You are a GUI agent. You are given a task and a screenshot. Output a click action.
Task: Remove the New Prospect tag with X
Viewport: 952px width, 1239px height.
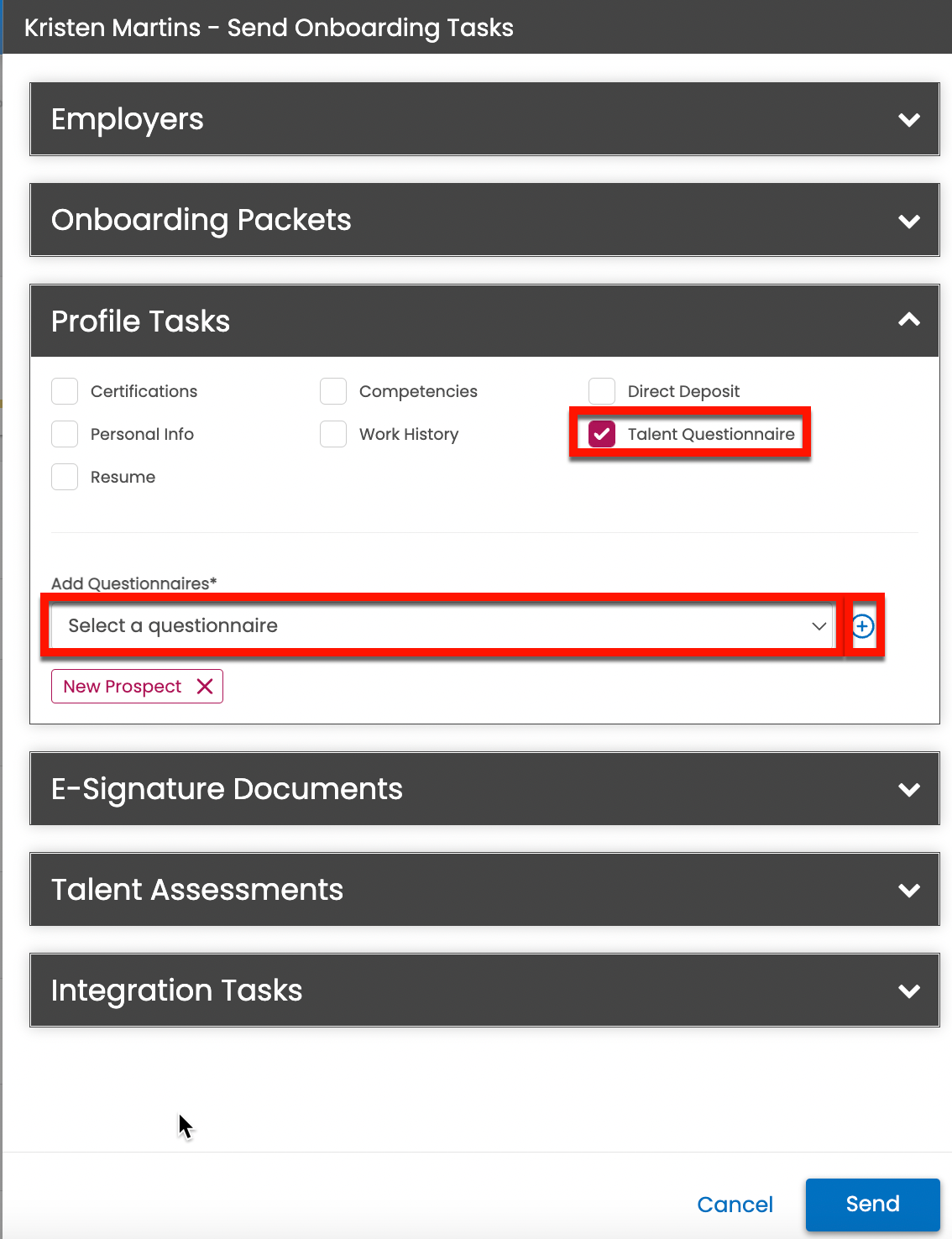204,687
